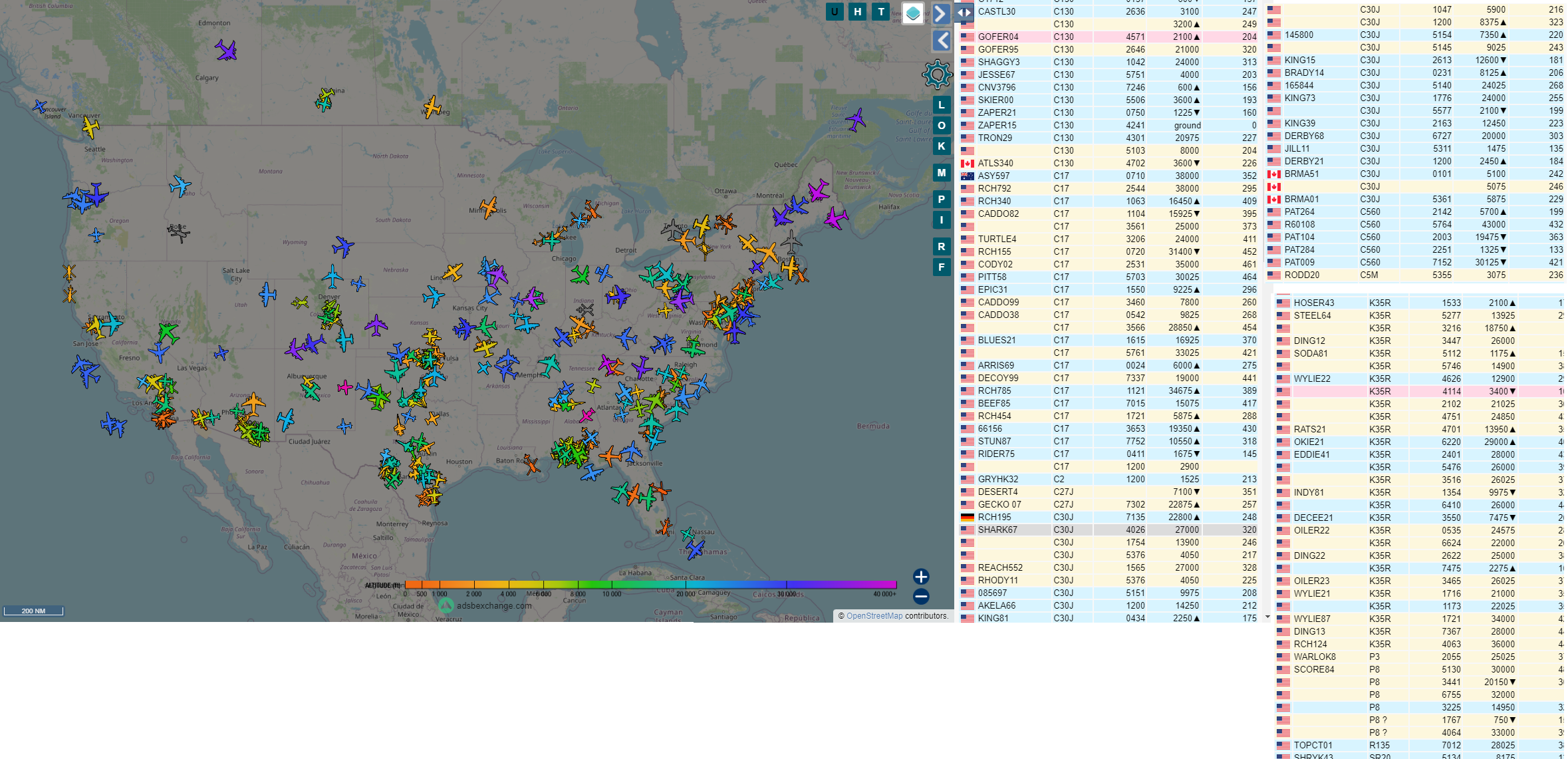Click the scrollbar down arrow of aircraft list
This screenshot has width=1568, height=759.
click(x=1267, y=617)
